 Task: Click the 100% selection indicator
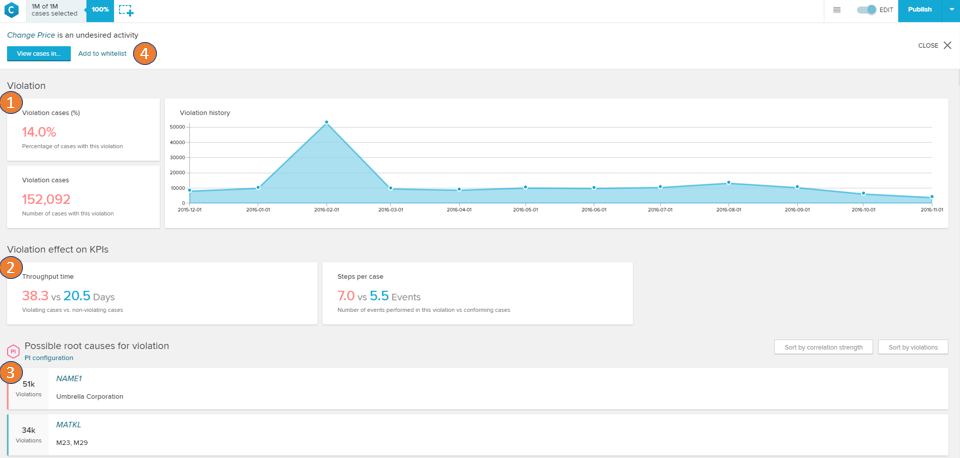coord(100,10)
